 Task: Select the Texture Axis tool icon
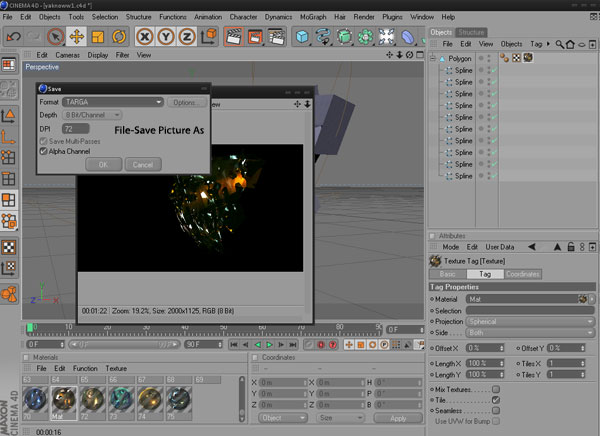tap(8, 268)
